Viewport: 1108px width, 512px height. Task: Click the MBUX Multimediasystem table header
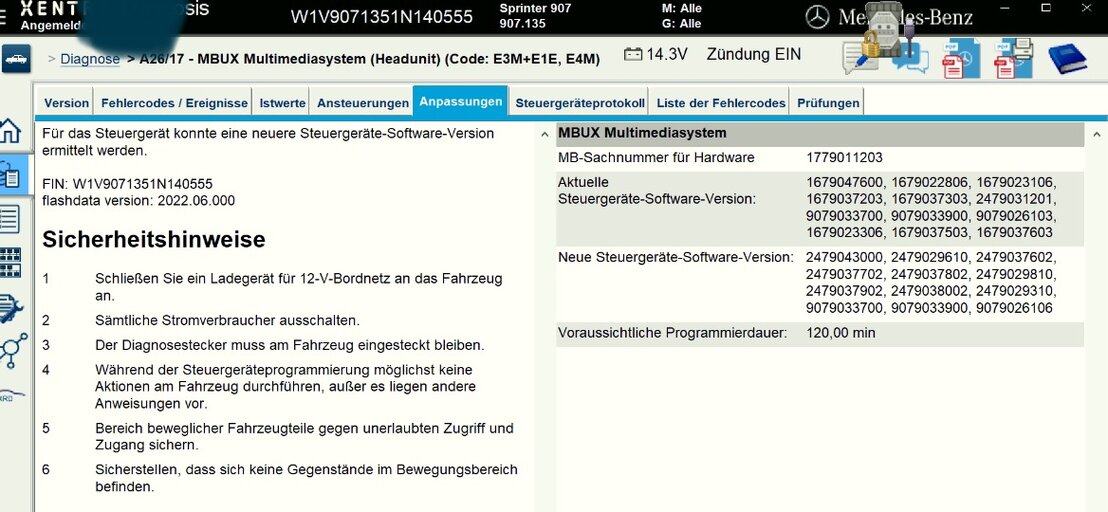[820, 133]
